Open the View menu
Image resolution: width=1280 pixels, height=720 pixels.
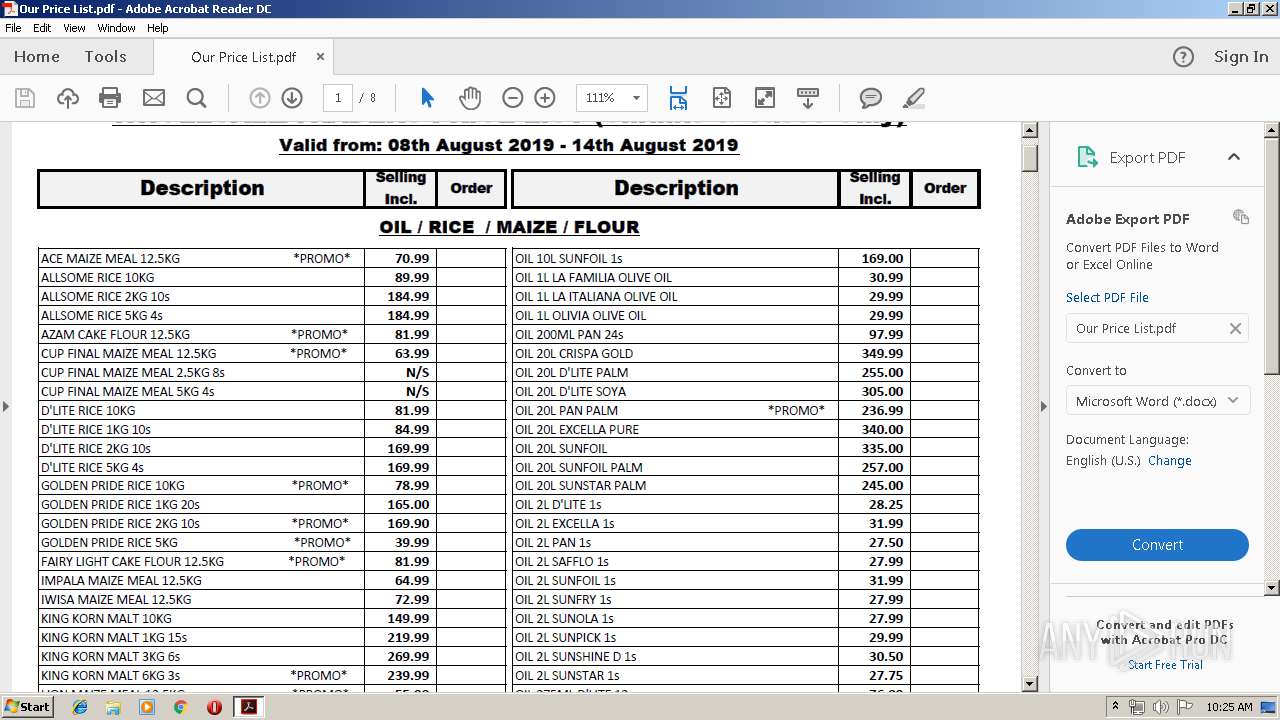point(74,28)
